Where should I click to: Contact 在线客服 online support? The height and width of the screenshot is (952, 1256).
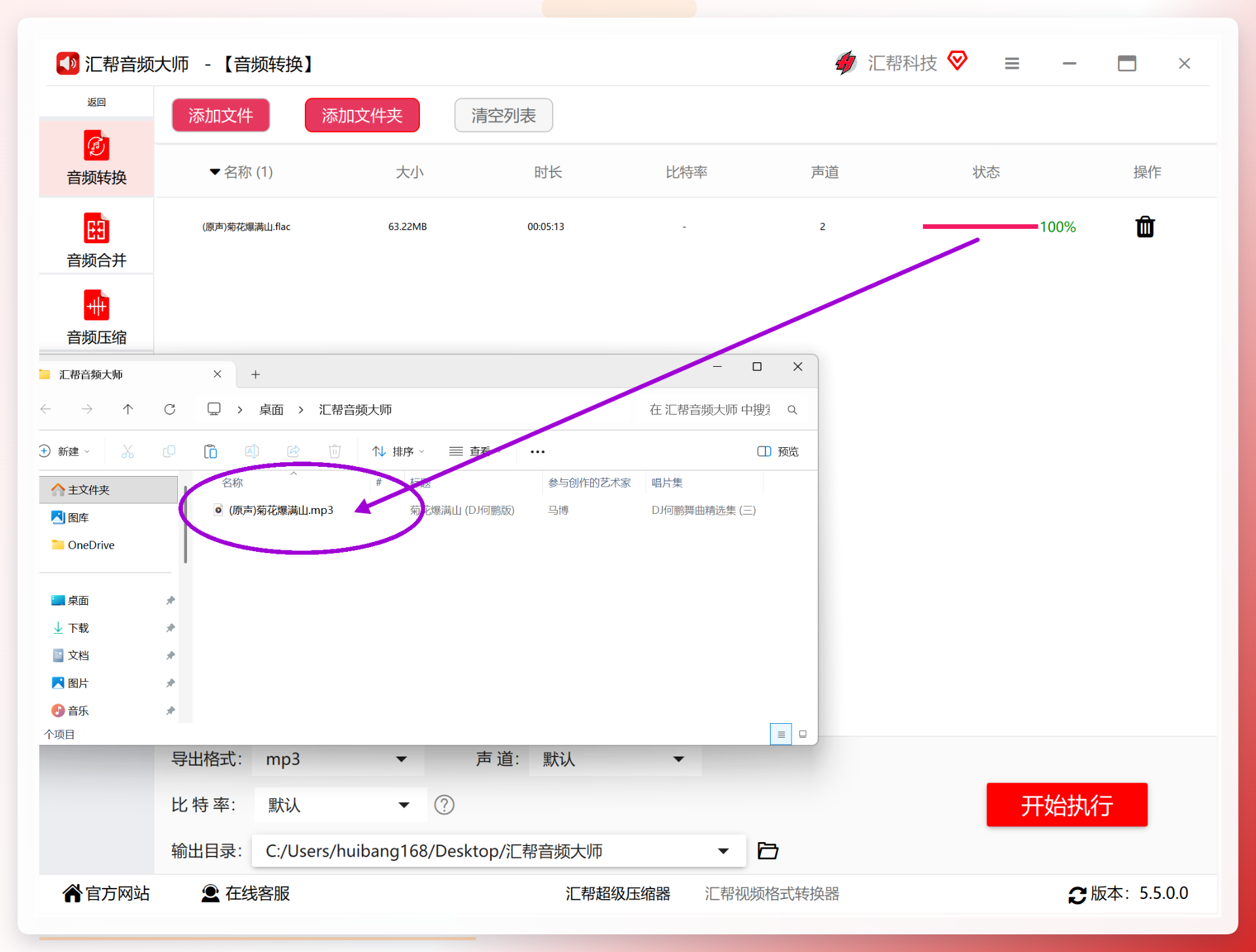click(x=245, y=893)
